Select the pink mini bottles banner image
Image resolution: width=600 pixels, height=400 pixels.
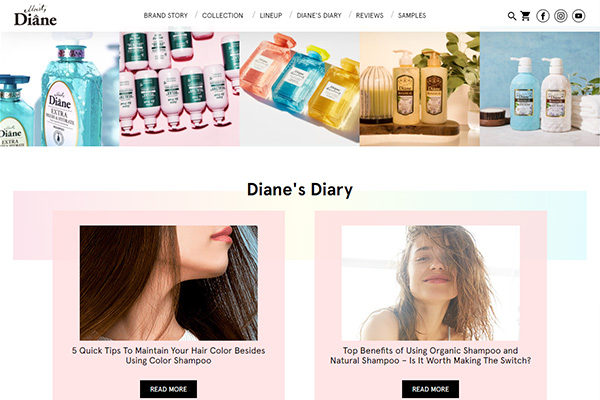pyautogui.click(x=179, y=89)
